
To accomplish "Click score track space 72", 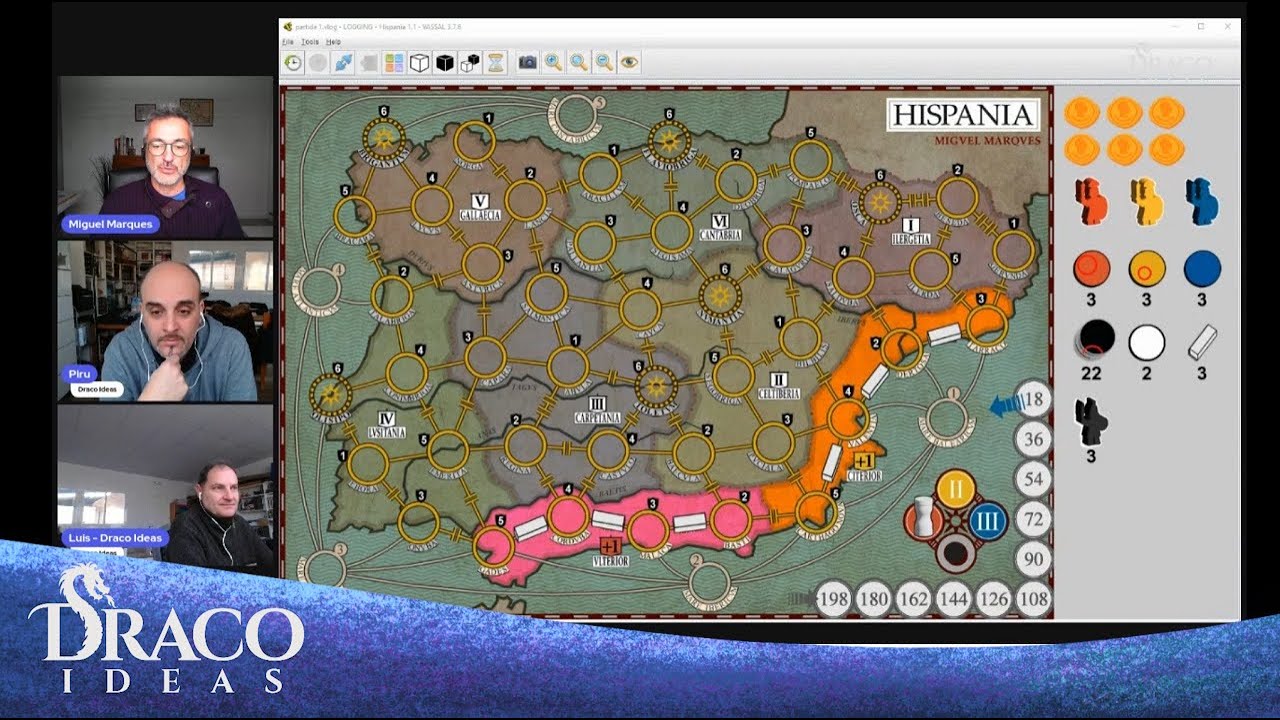I will (x=1034, y=519).
